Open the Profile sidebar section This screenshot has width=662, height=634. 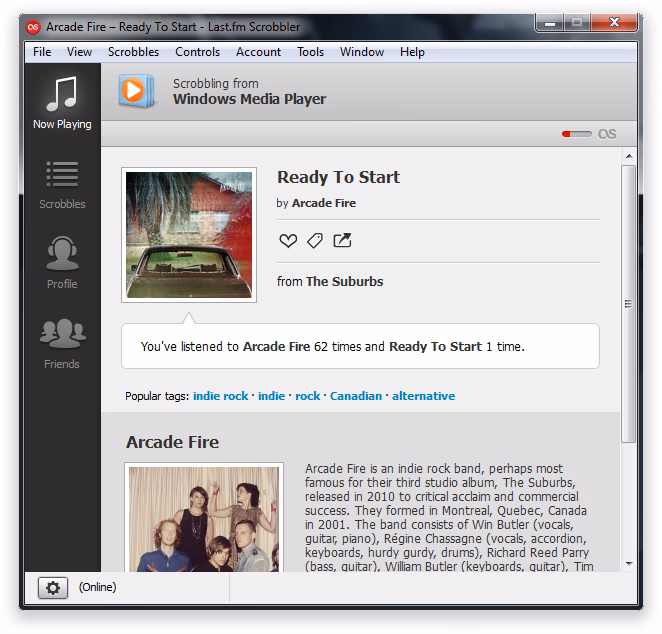[62, 263]
